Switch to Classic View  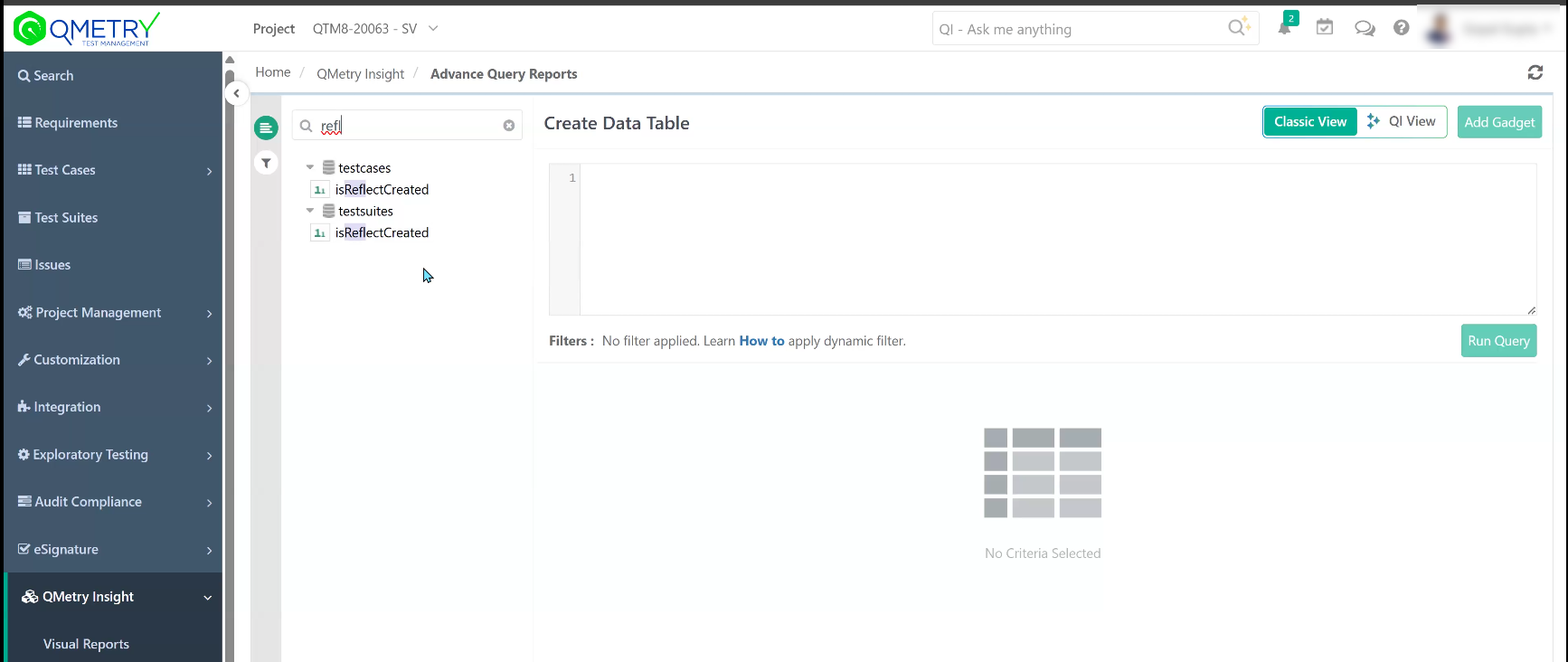1309,122
